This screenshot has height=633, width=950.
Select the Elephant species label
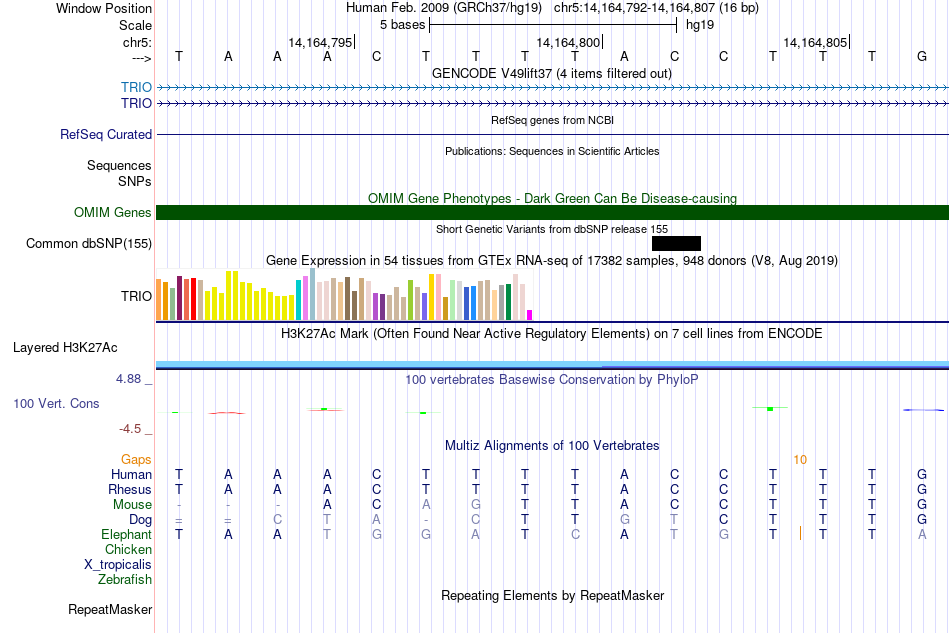click(126, 534)
